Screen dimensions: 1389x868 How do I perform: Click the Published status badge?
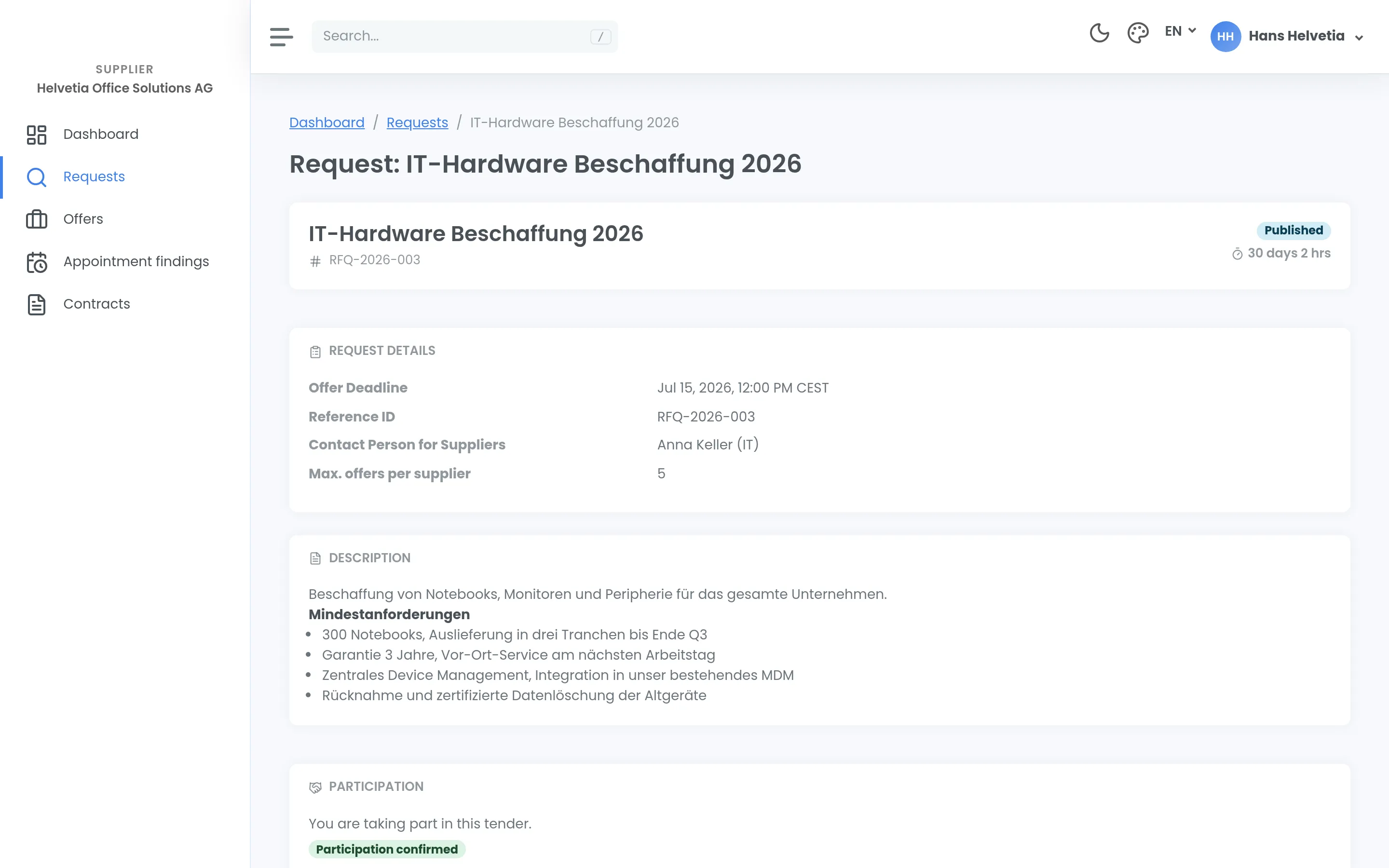(1293, 230)
